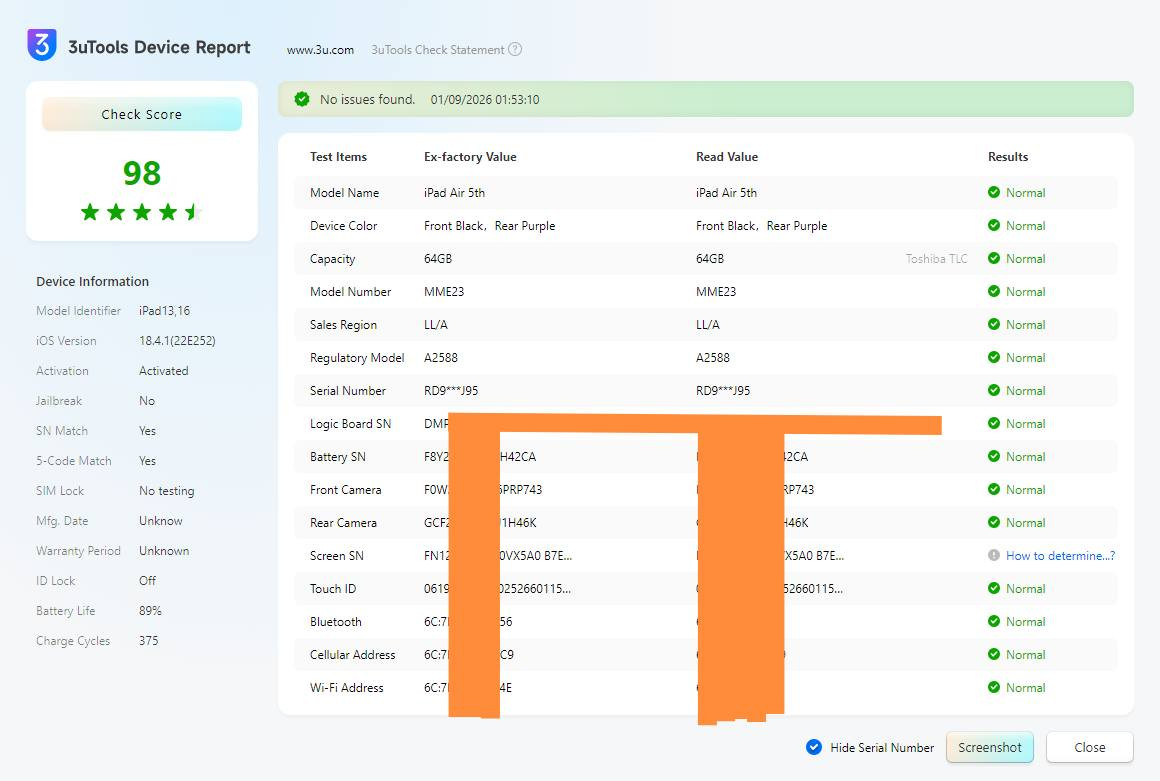Click the star rating under score 98
The image size is (1160, 781).
click(x=141, y=212)
